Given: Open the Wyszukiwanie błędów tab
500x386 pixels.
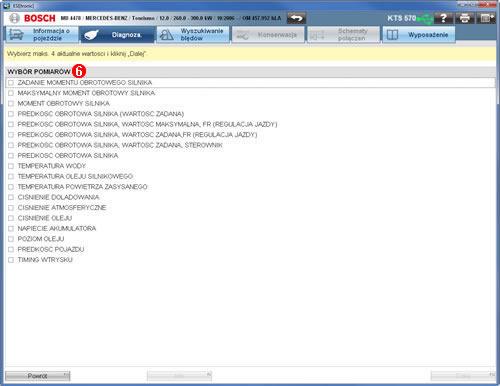Looking at the screenshot, I should point(193,35).
